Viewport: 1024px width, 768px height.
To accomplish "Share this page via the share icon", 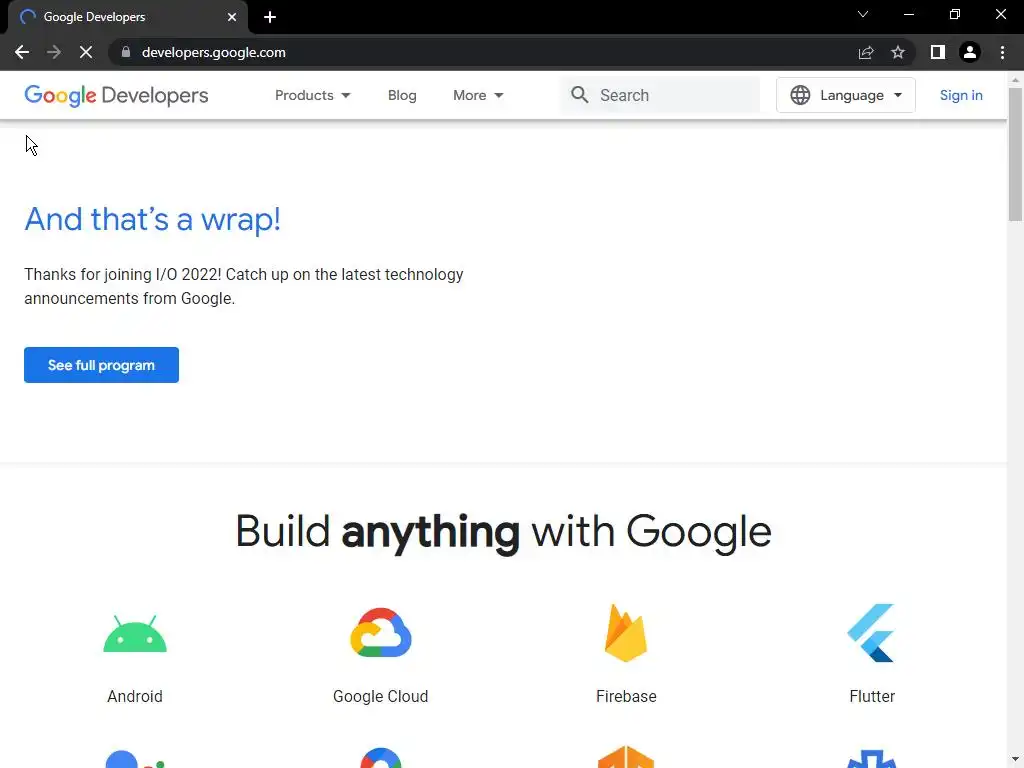I will click(x=866, y=52).
